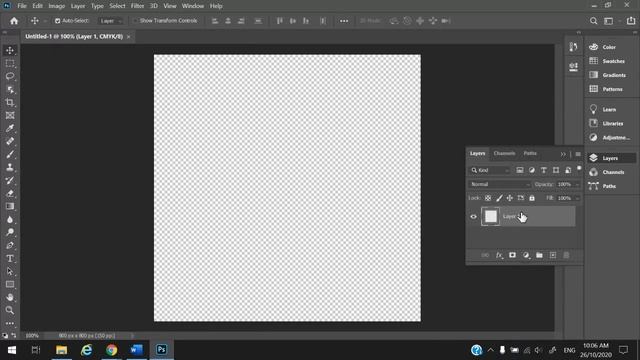The width and height of the screenshot is (640, 360).
Task: Select the Dodge tool
Action: click(x=10, y=232)
